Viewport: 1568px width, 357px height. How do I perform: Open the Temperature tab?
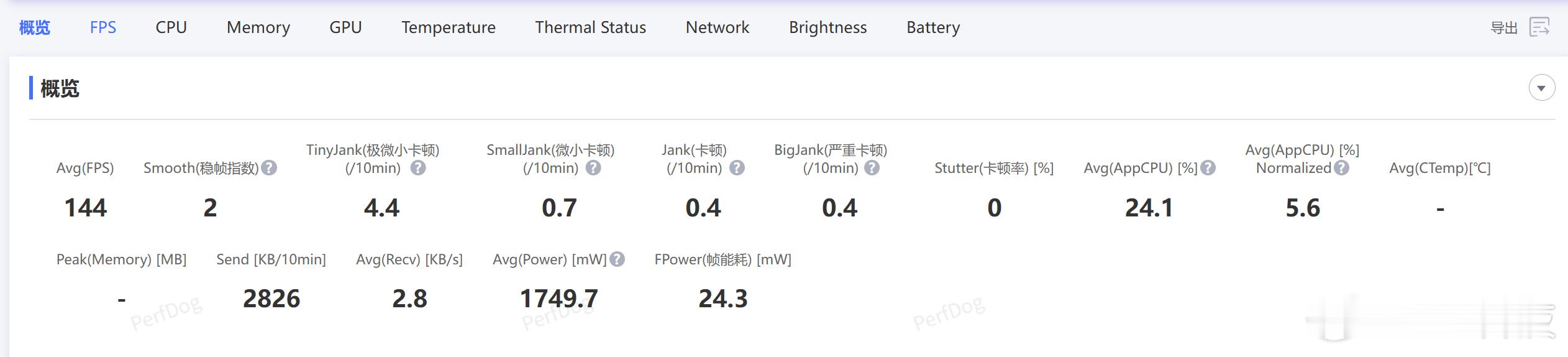(x=448, y=27)
